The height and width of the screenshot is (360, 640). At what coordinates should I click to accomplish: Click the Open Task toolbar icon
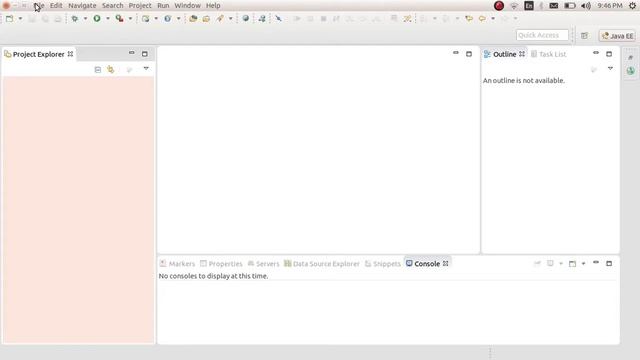206,18
